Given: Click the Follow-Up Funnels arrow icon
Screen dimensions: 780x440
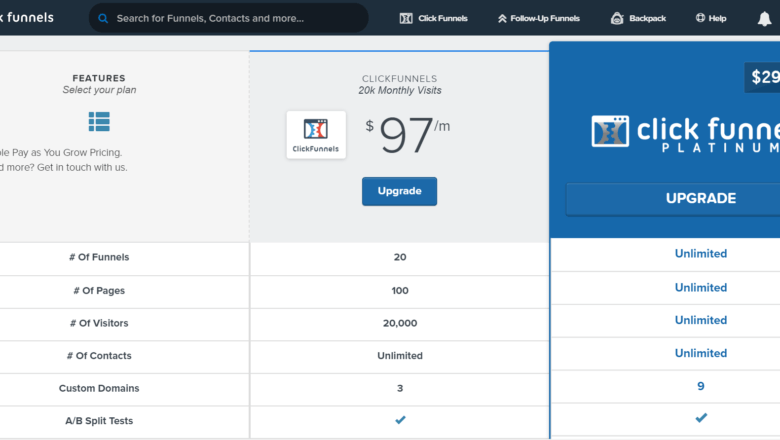Looking at the screenshot, I should [x=502, y=18].
